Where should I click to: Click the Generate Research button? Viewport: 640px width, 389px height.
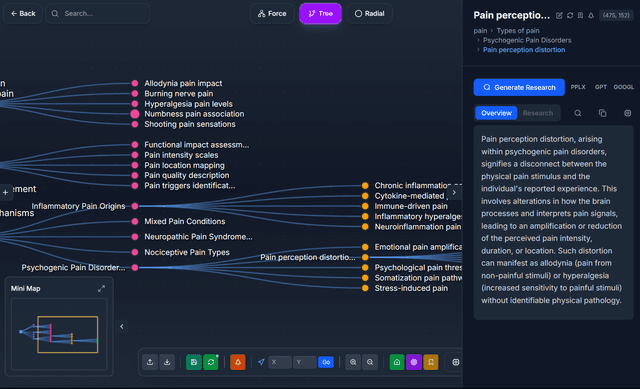[x=519, y=87]
